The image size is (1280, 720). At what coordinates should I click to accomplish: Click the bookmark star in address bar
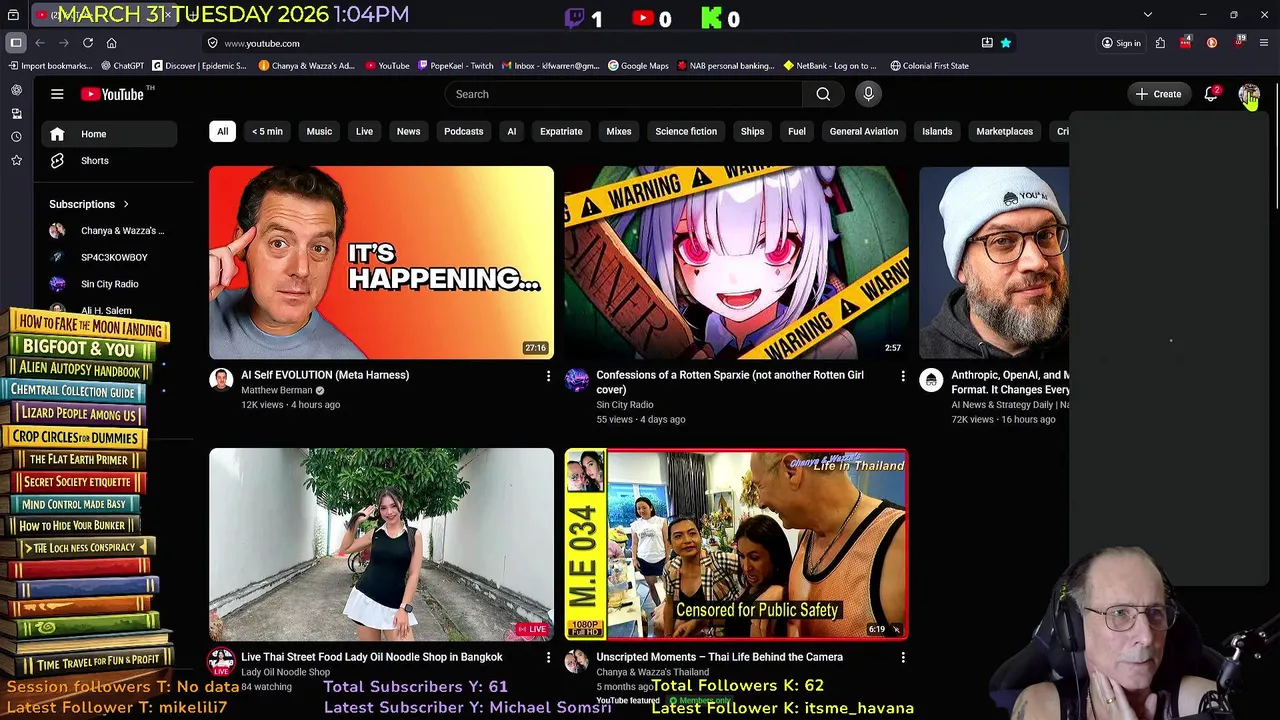[x=1006, y=43]
